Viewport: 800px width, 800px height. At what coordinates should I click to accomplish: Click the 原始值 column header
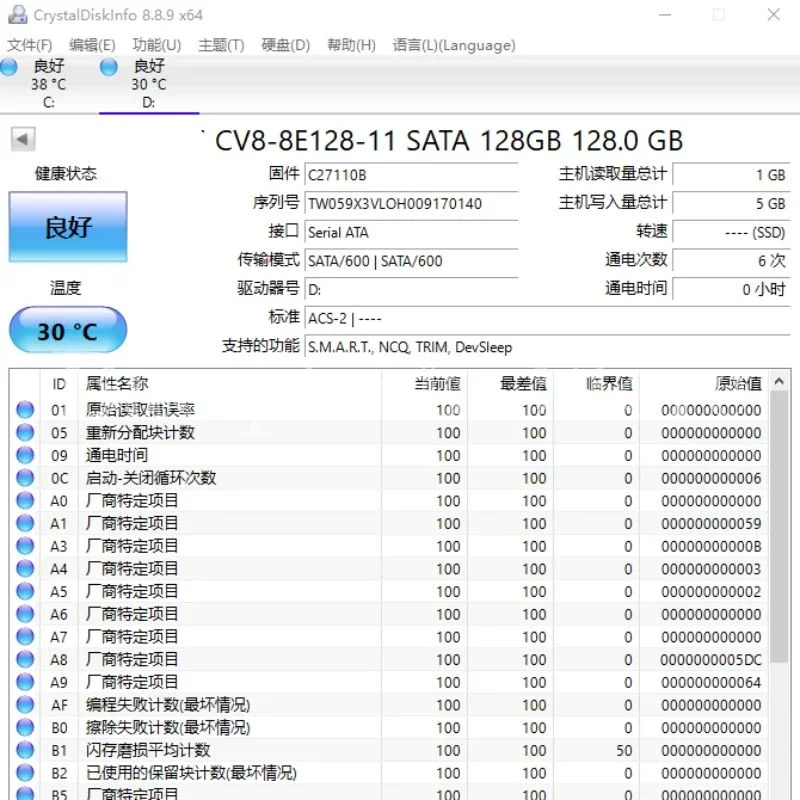[x=704, y=384]
